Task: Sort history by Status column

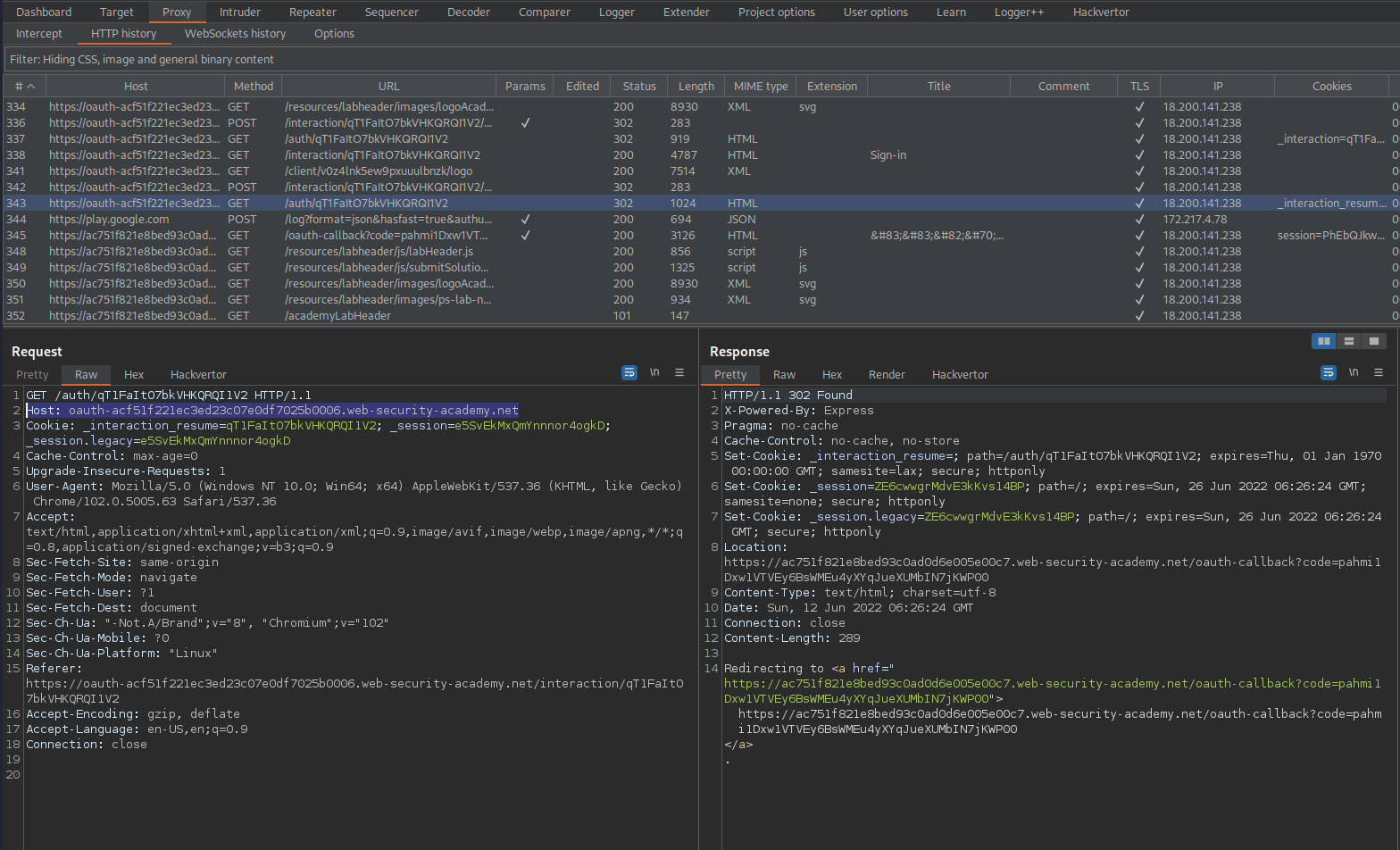Action: click(639, 87)
